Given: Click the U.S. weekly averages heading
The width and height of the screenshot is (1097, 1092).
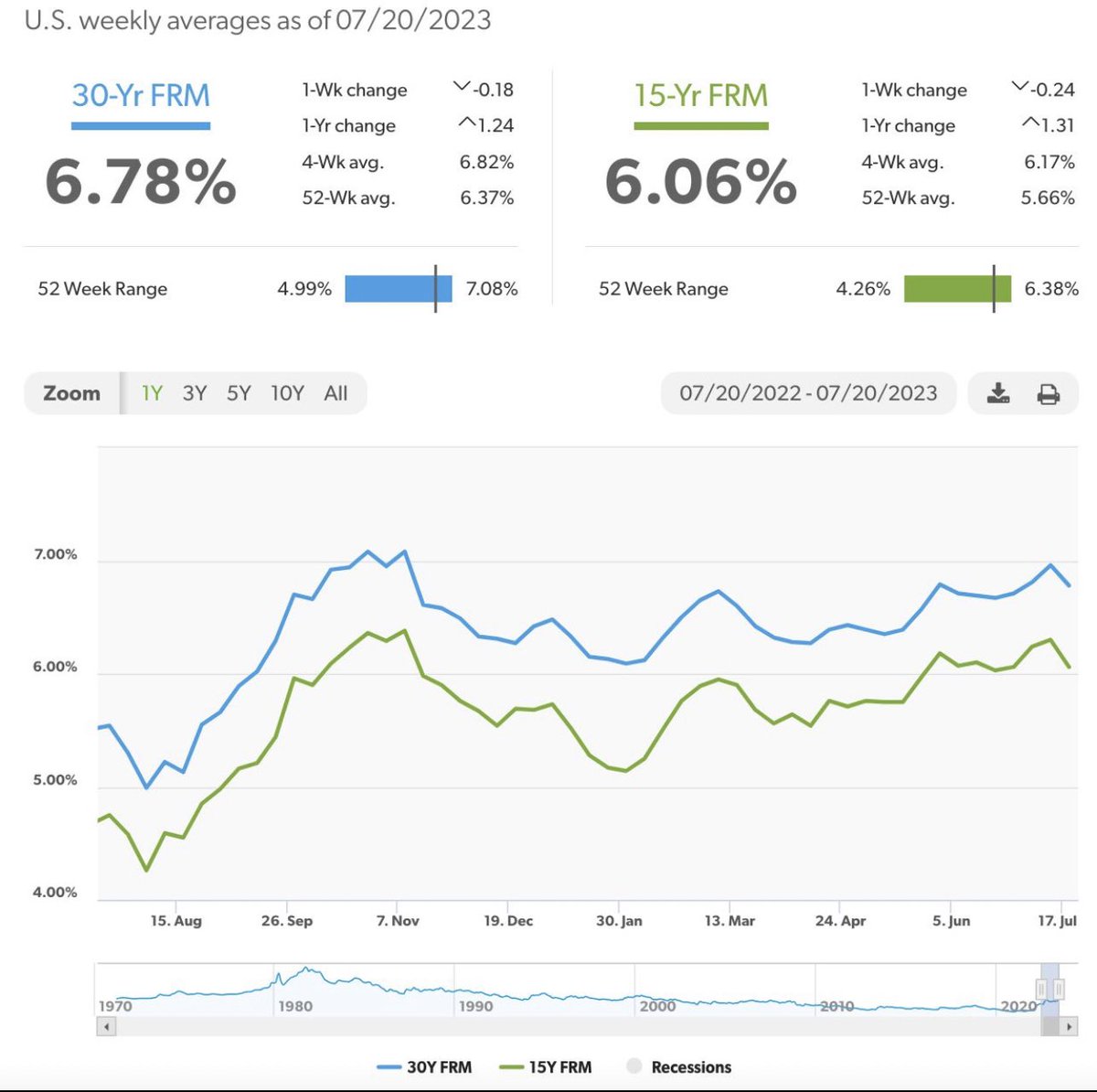Looking at the screenshot, I should click(258, 20).
